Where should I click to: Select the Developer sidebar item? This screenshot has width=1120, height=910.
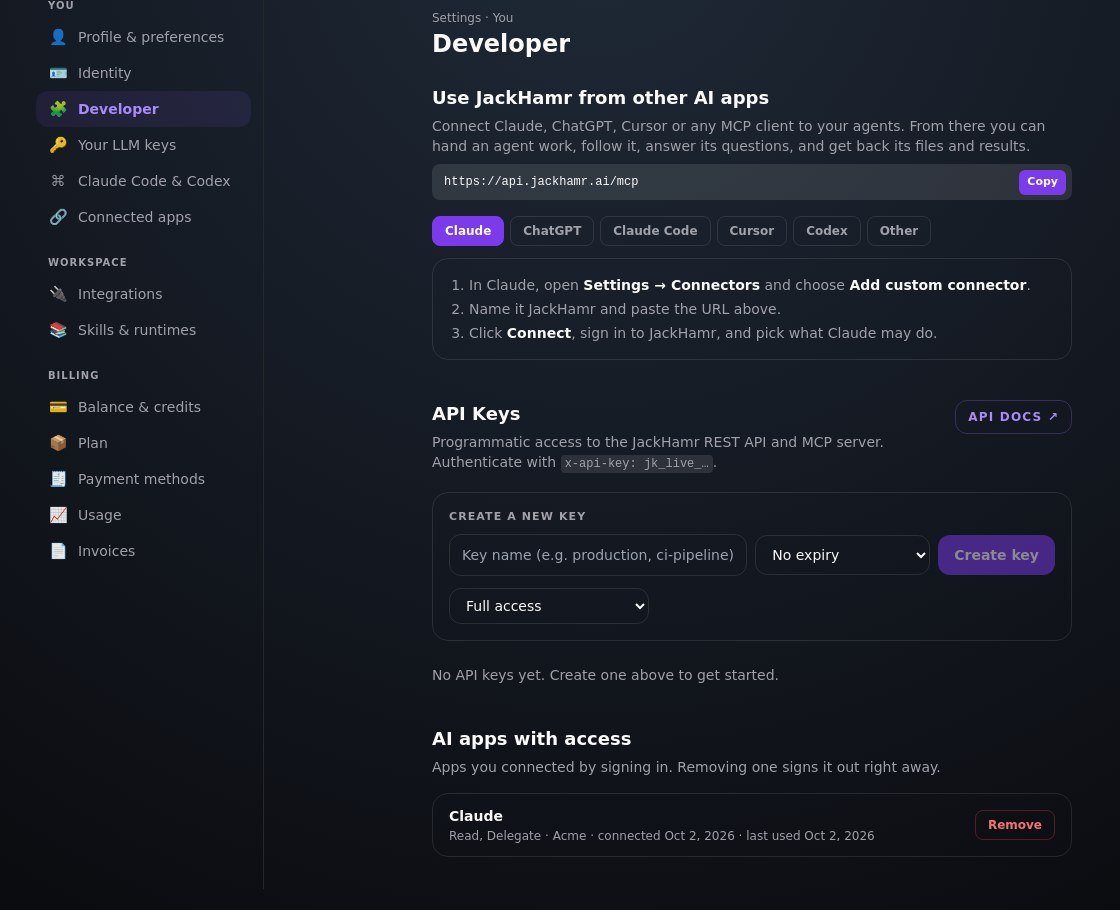143,109
